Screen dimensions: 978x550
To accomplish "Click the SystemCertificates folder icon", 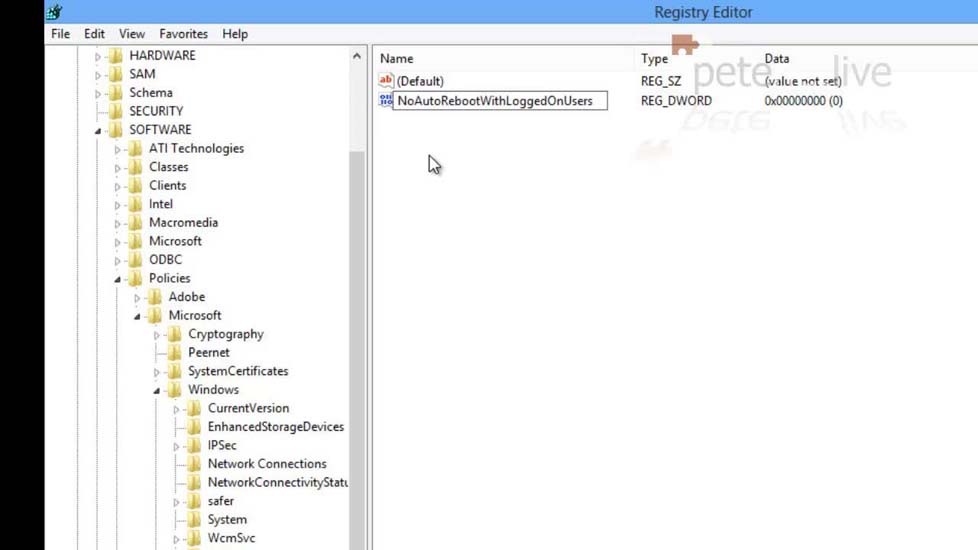I will coord(175,371).
